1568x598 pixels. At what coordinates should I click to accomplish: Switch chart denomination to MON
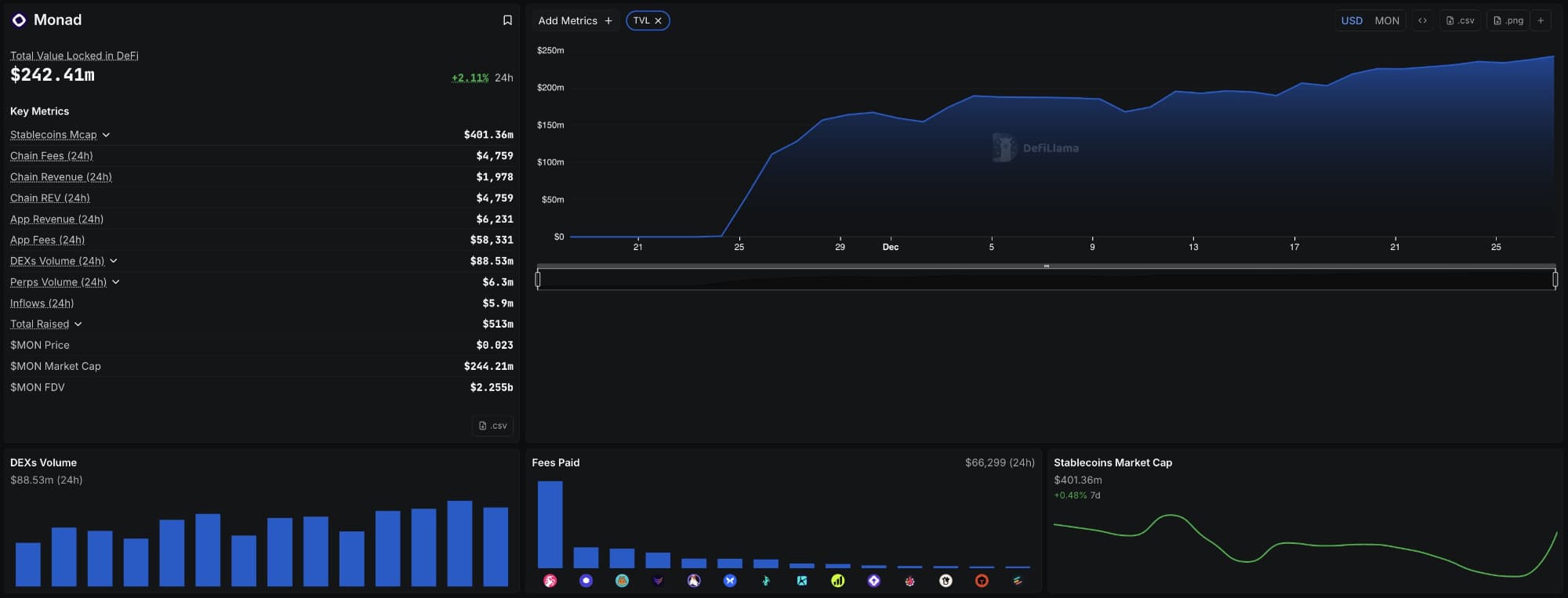click(x=1386, y=21)
